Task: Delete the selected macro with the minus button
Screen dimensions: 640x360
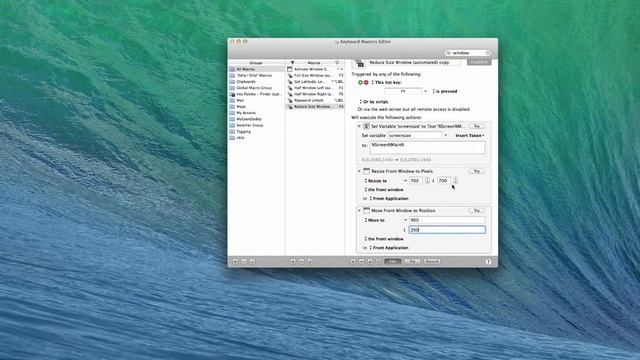Action: 302,261
